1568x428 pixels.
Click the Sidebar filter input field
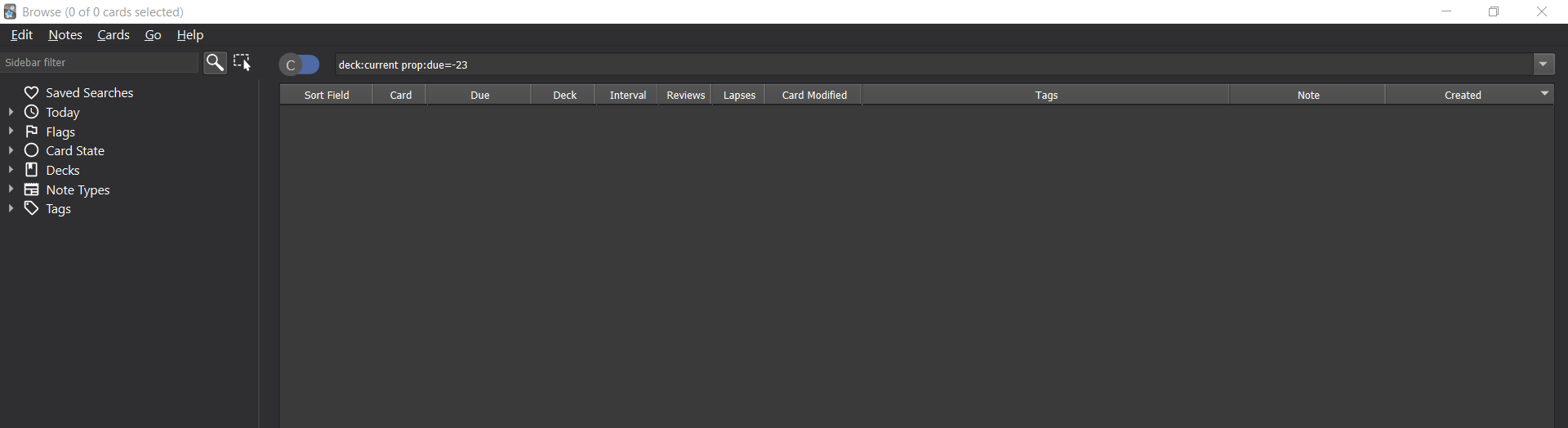click(100, 63)
